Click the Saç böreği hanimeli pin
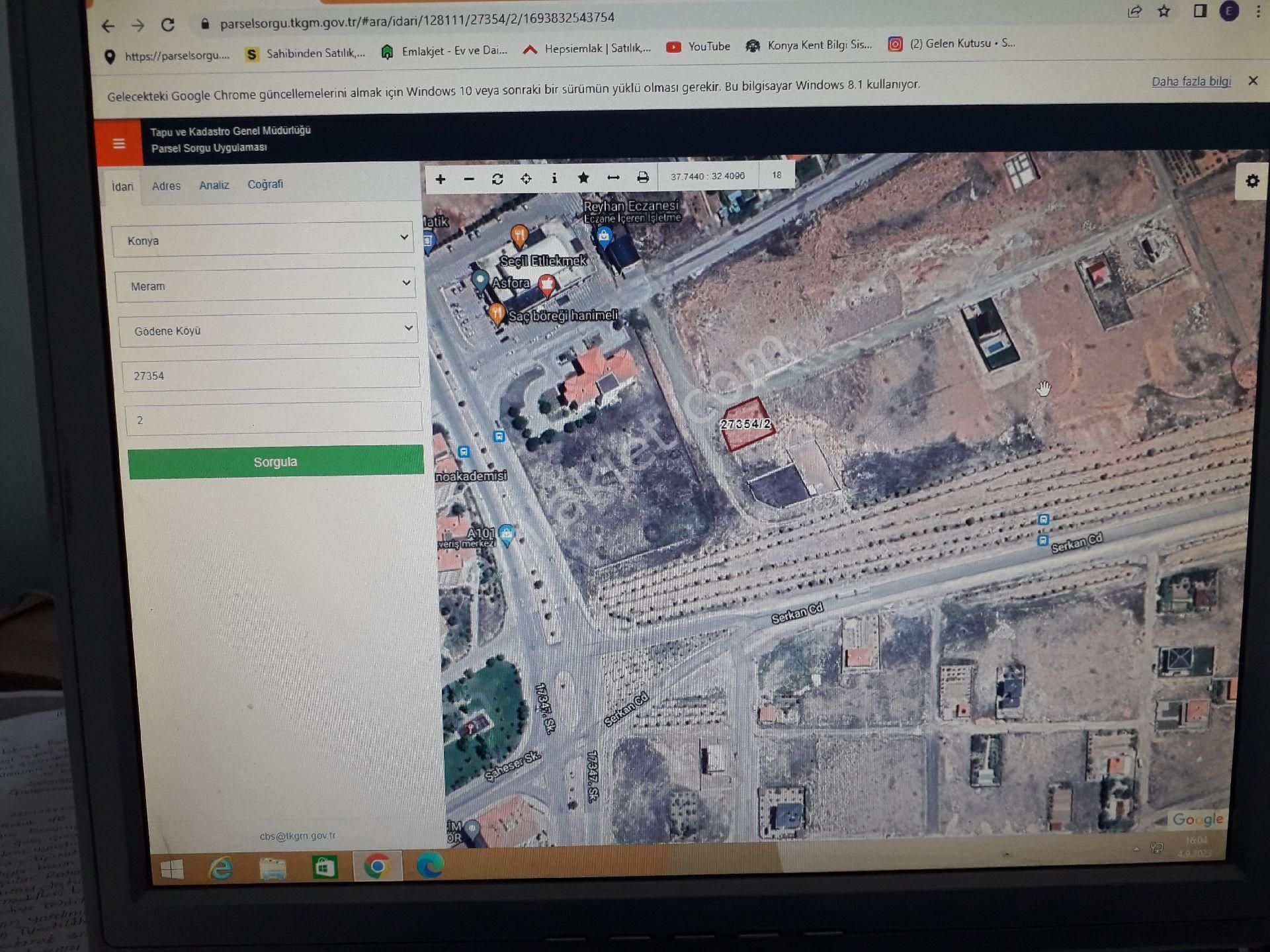This screenshot has height=952, width=1270. point(496,313)
